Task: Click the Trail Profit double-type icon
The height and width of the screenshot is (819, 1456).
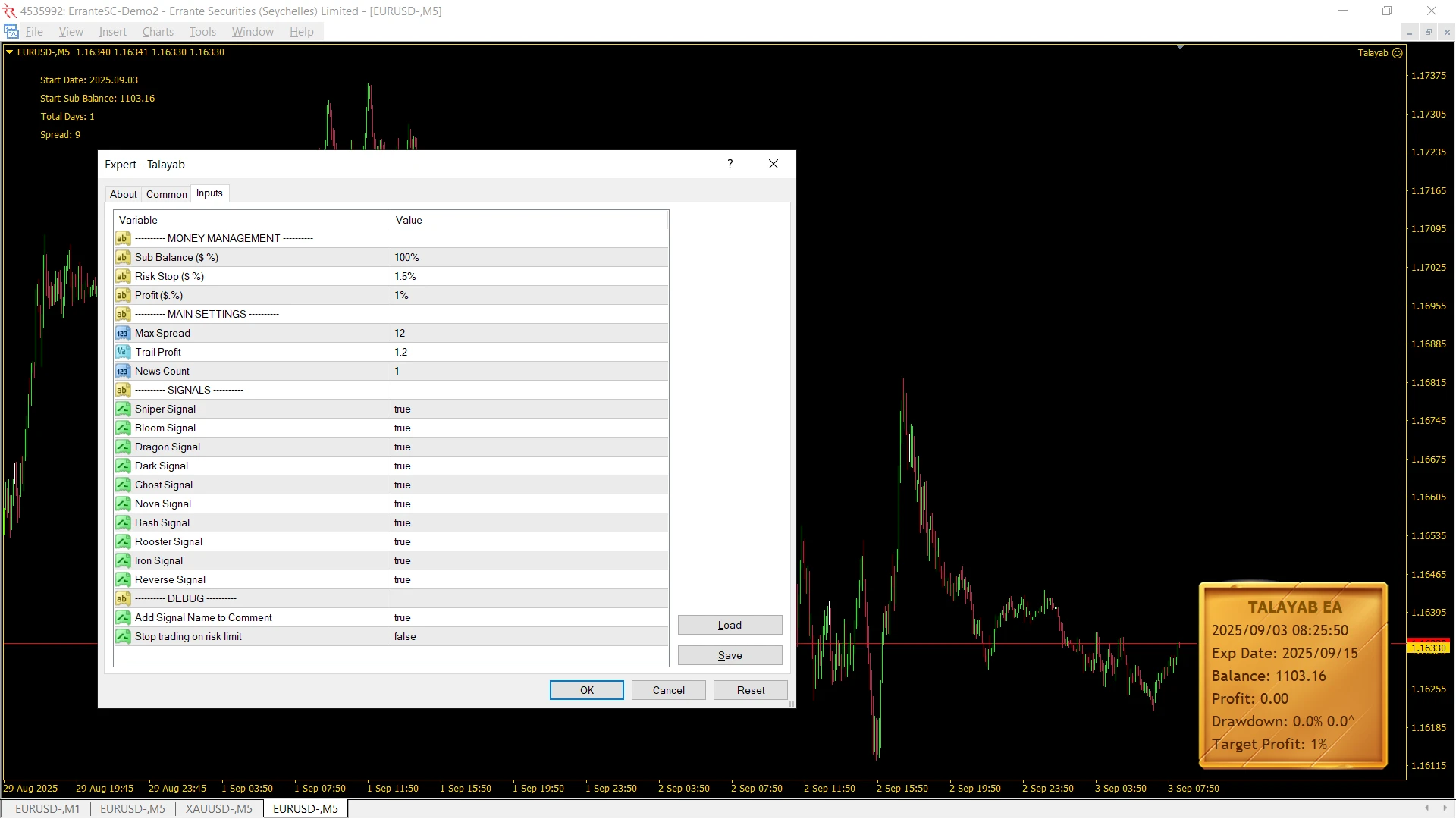Action: point(122,352)
